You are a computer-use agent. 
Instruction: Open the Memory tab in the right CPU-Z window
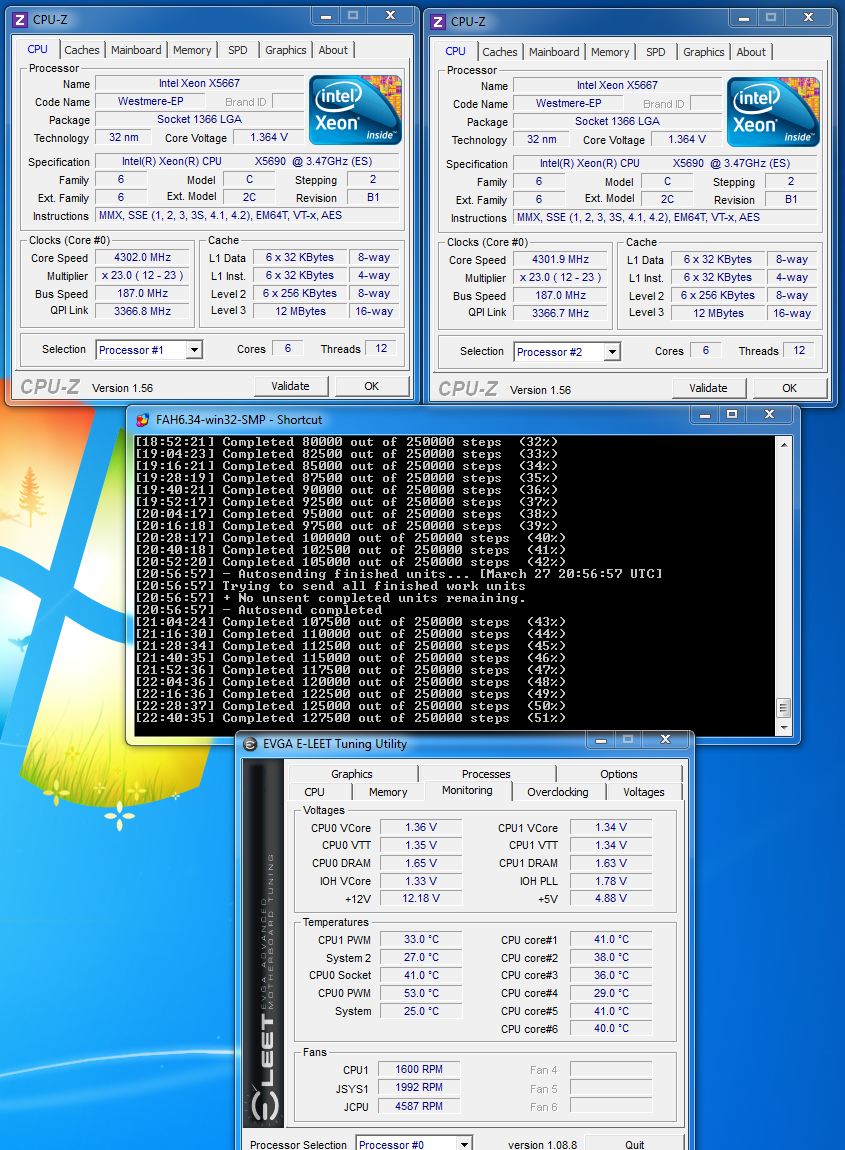610,52
